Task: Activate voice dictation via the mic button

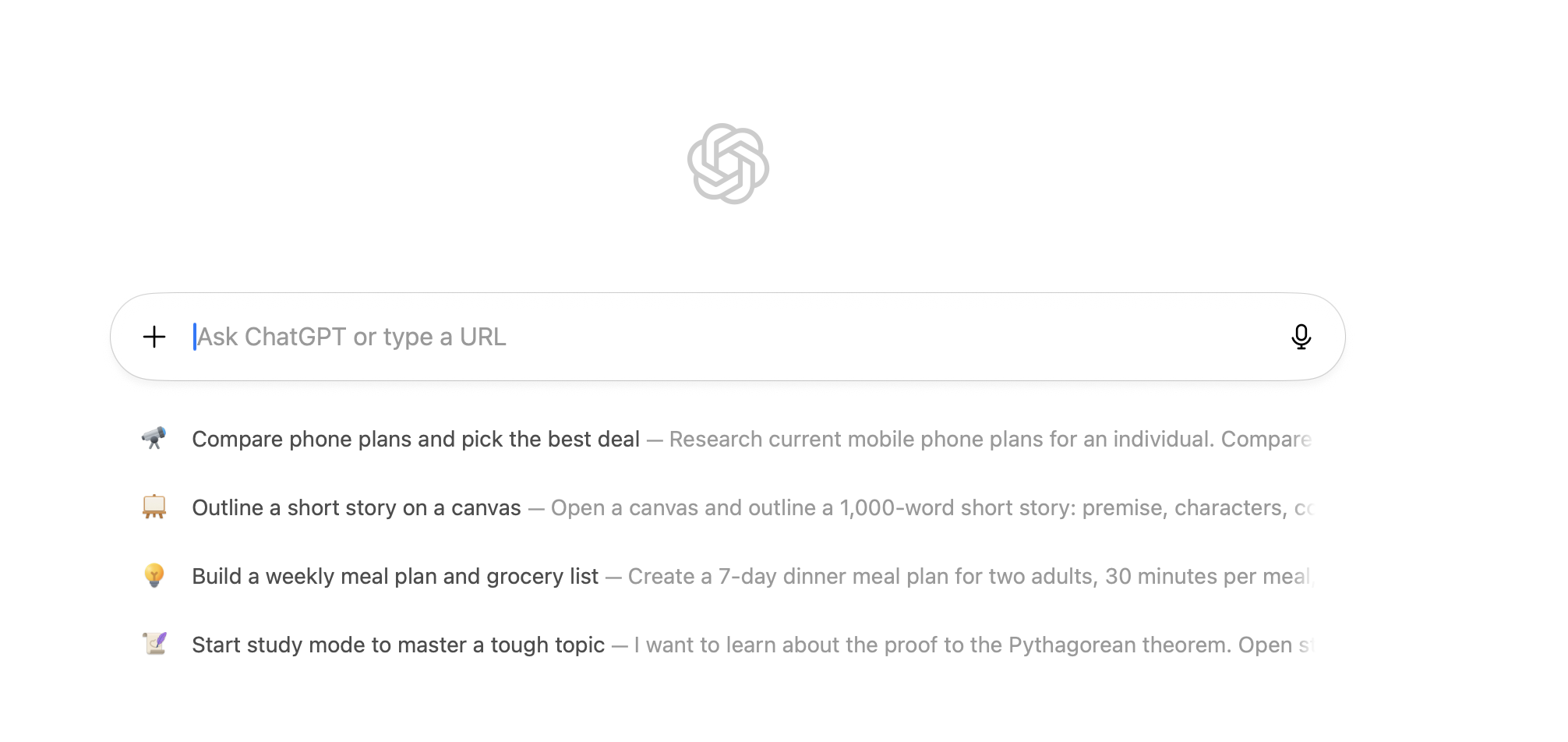Action: (1302, 337)
